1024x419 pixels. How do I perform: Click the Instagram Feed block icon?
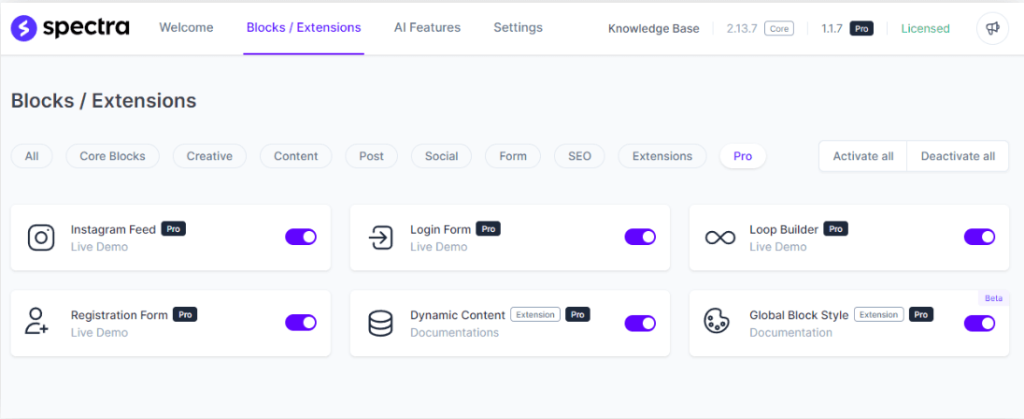[x=41, y=237]
